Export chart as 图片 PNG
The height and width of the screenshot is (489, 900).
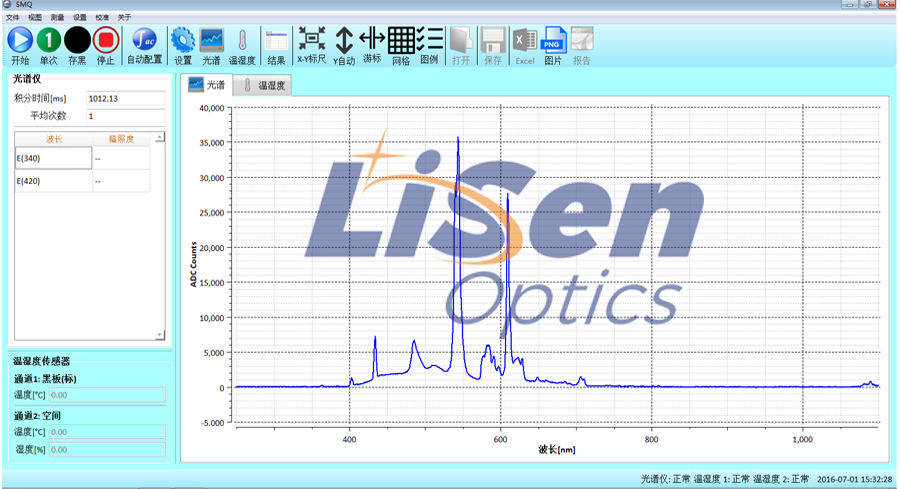coord(553,40)
